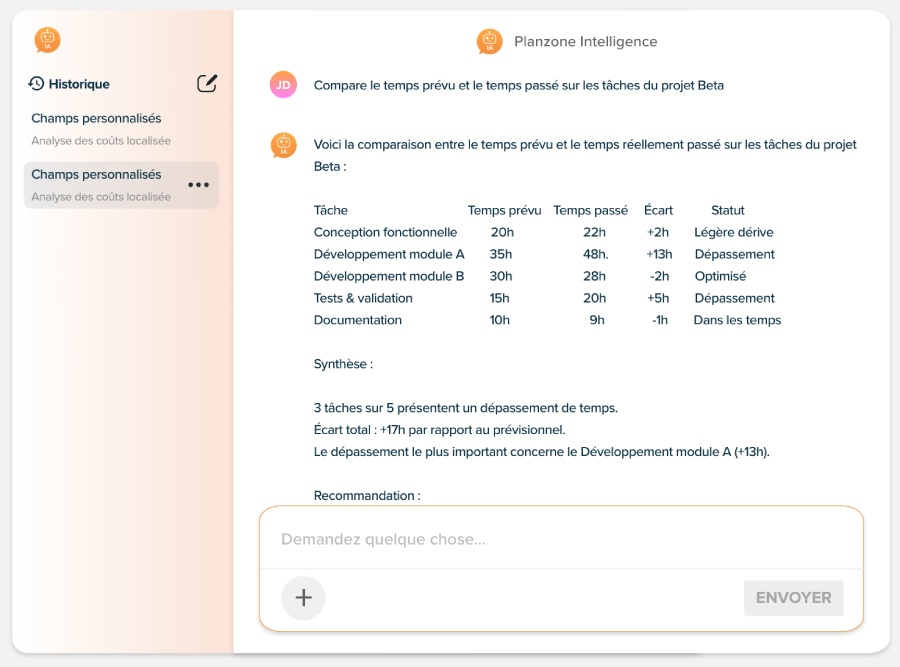Click the Planzone Intelligence robot icon in header
The height and width of the screenshot is (667, 900).
coord(489,42)
